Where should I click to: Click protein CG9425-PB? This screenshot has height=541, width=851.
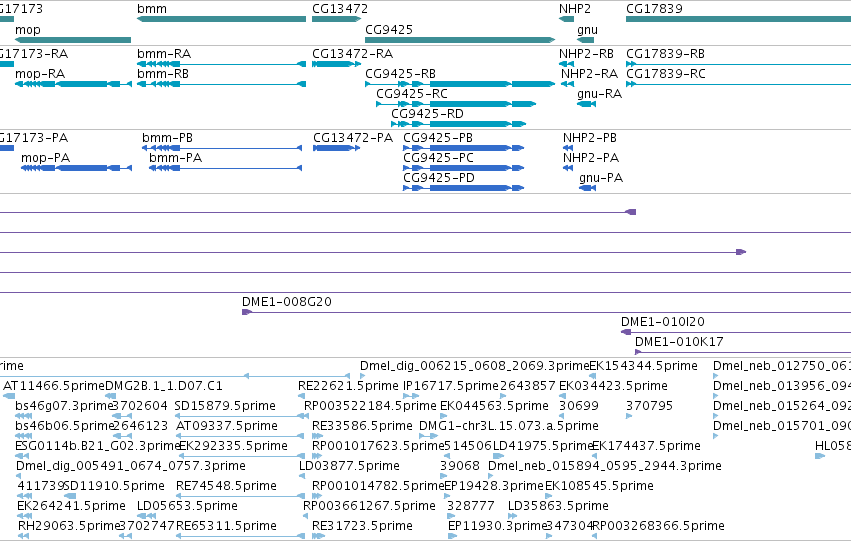[463, 148]
